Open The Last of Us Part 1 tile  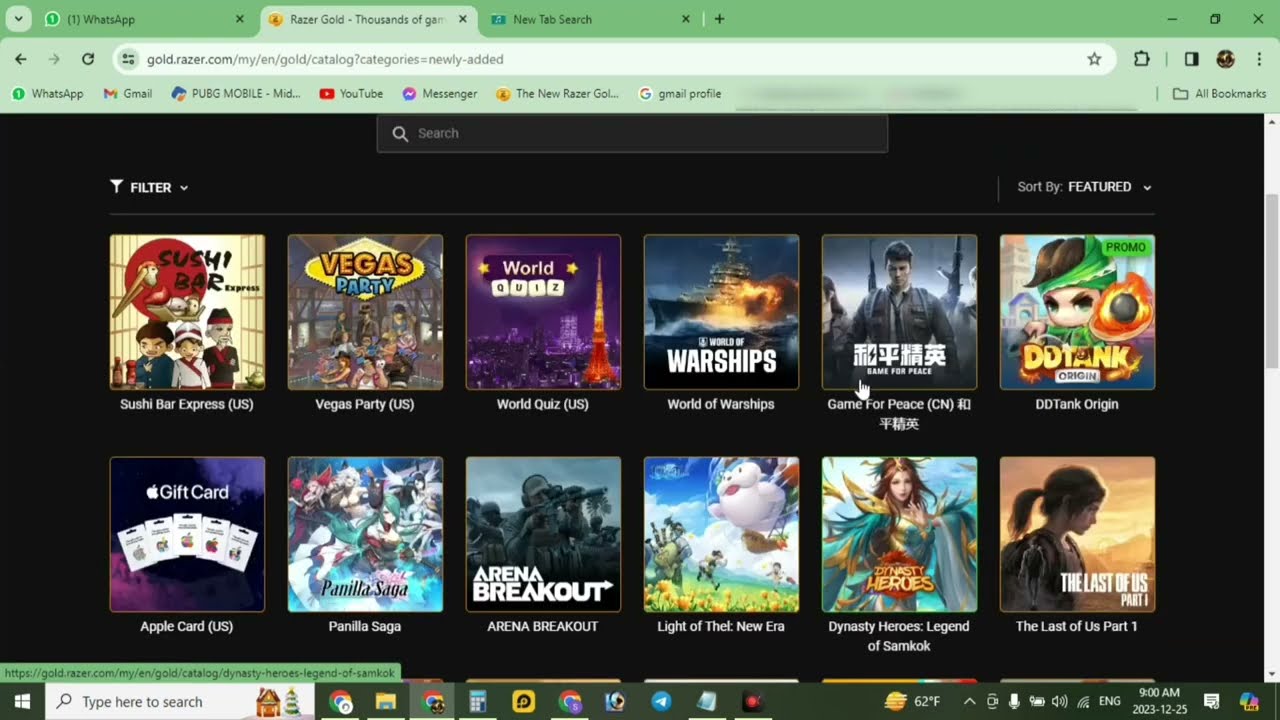[1077, 534]
